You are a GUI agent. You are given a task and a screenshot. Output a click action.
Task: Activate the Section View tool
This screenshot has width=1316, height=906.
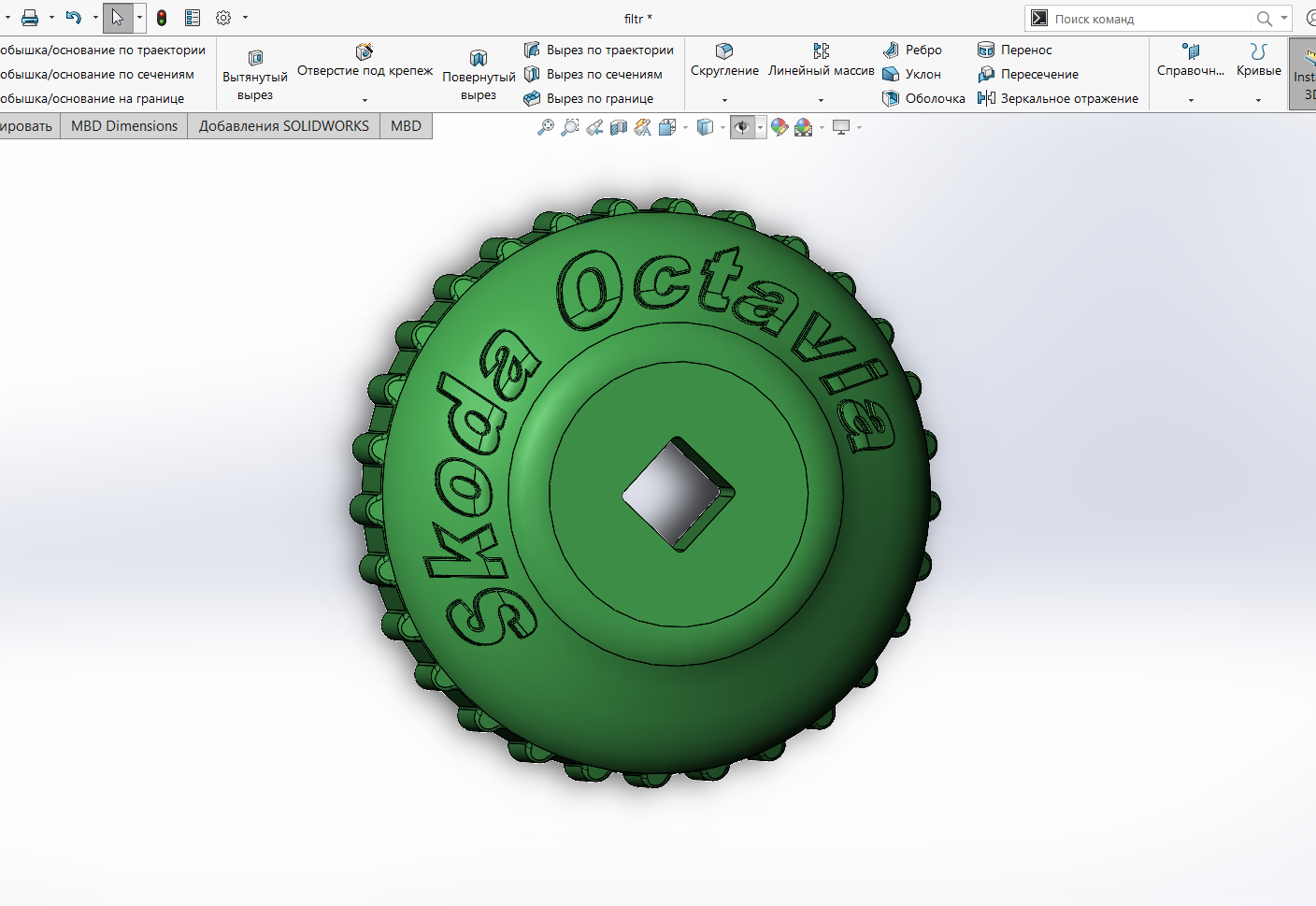(x=619, y=127)
